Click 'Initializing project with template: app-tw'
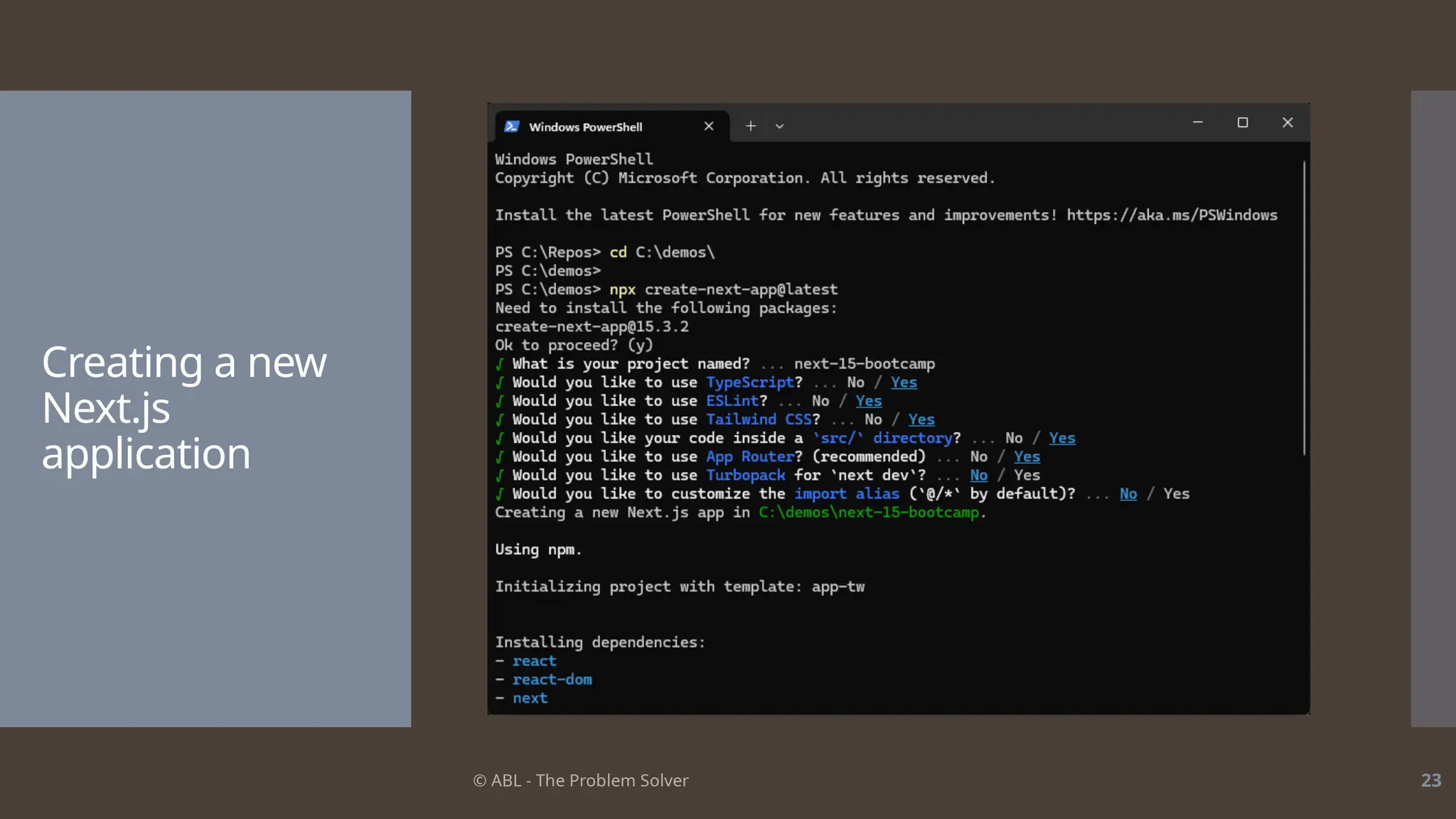 680,587
